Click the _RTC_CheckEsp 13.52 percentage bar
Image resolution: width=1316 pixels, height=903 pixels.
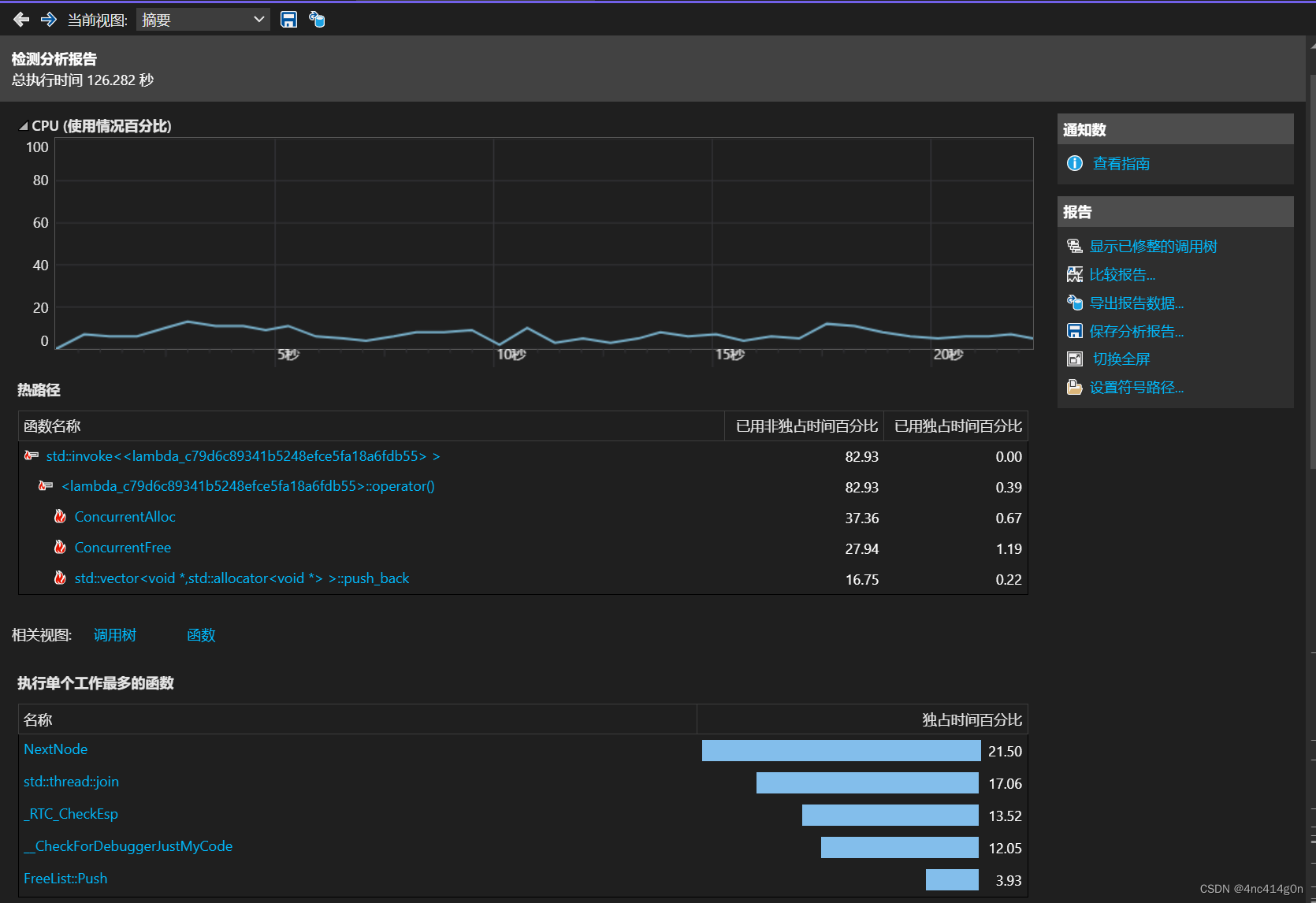coord(890,816)
